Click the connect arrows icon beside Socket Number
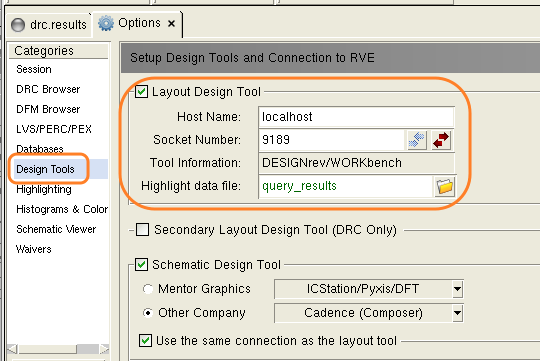540x361 pixels. point(417,140)
